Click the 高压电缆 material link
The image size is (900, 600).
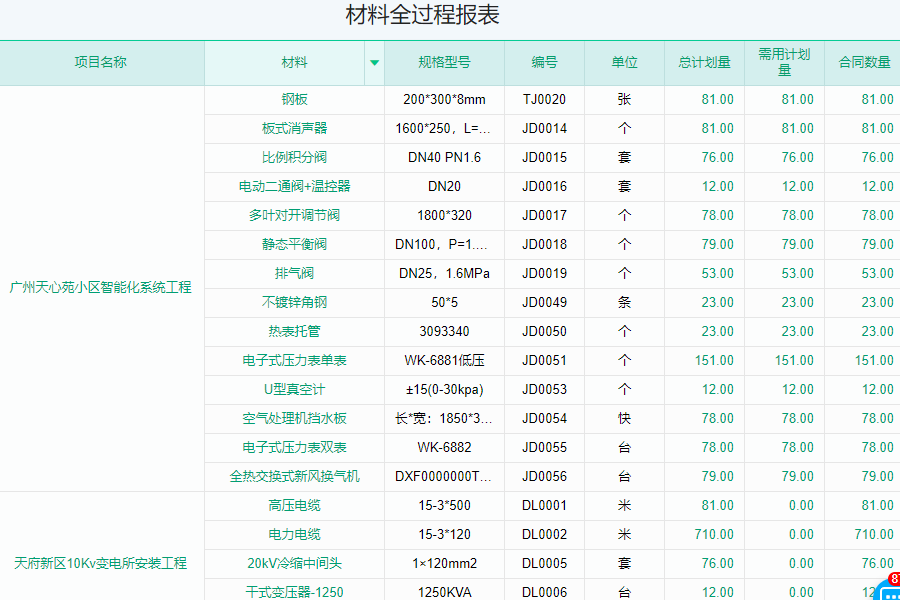pyautogui.click(x=294, y=506)
